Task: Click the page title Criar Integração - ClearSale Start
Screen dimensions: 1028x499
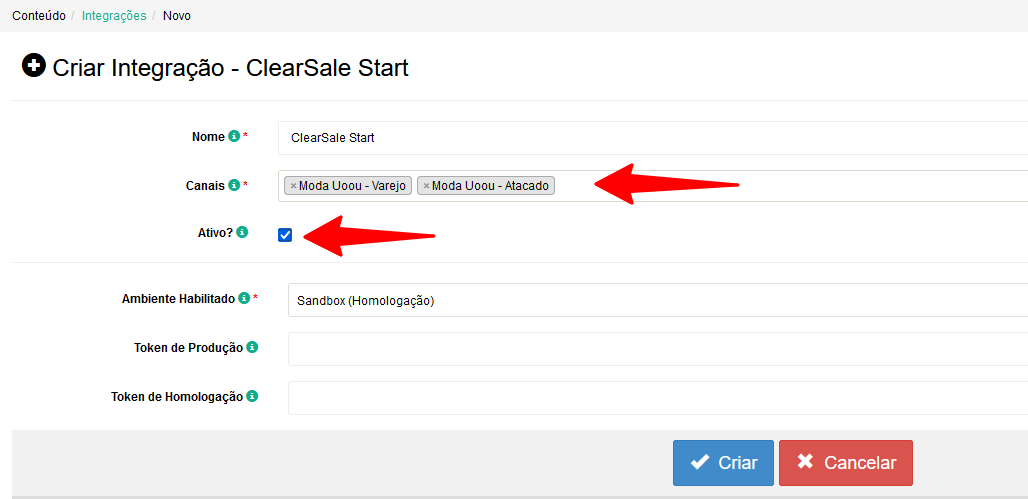Action: point(231,68)
